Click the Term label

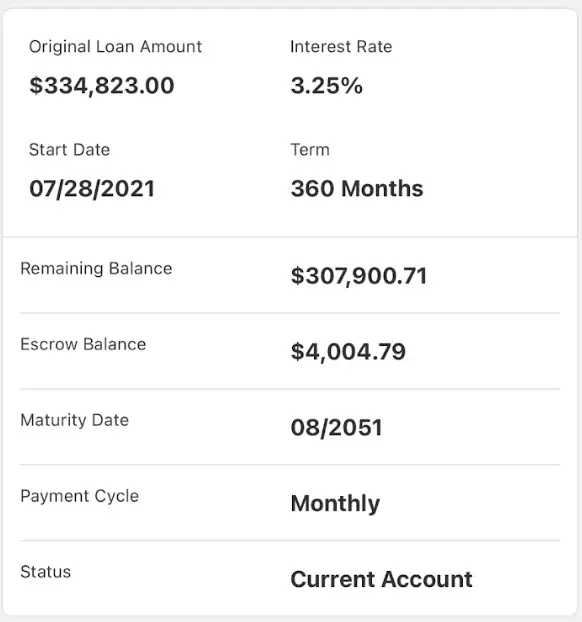(x=310, y=150)
